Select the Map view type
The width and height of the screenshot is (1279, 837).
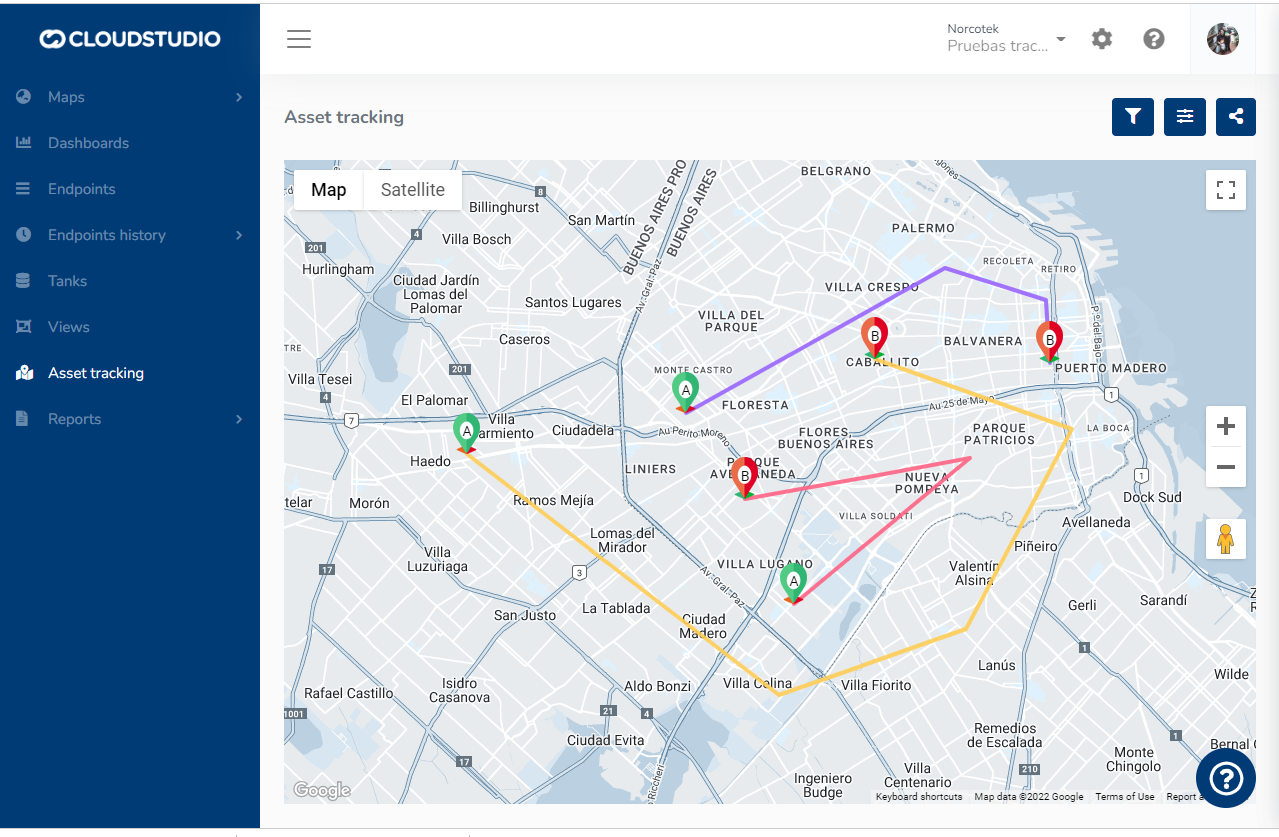tap(328, 190)
